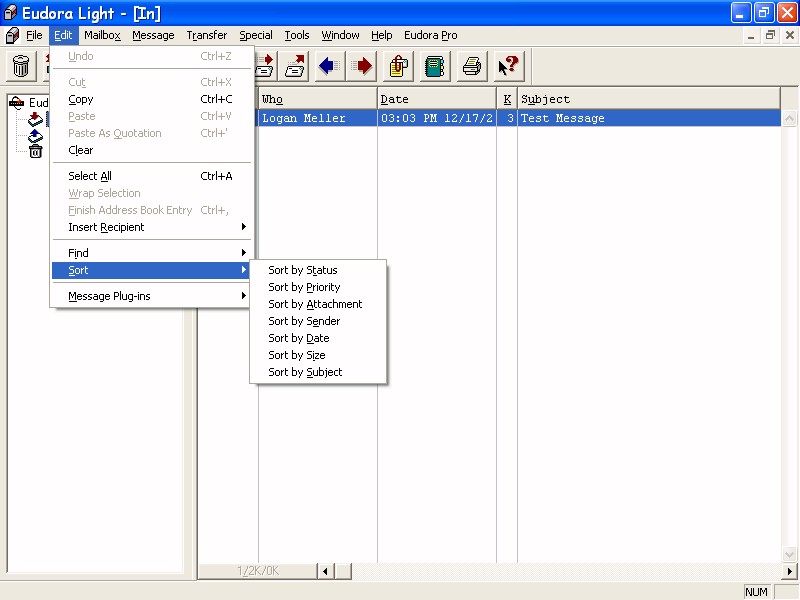This screenshot has width=800, height=600.
Task: Open the Help menu
Action: [x=381, y=35]
